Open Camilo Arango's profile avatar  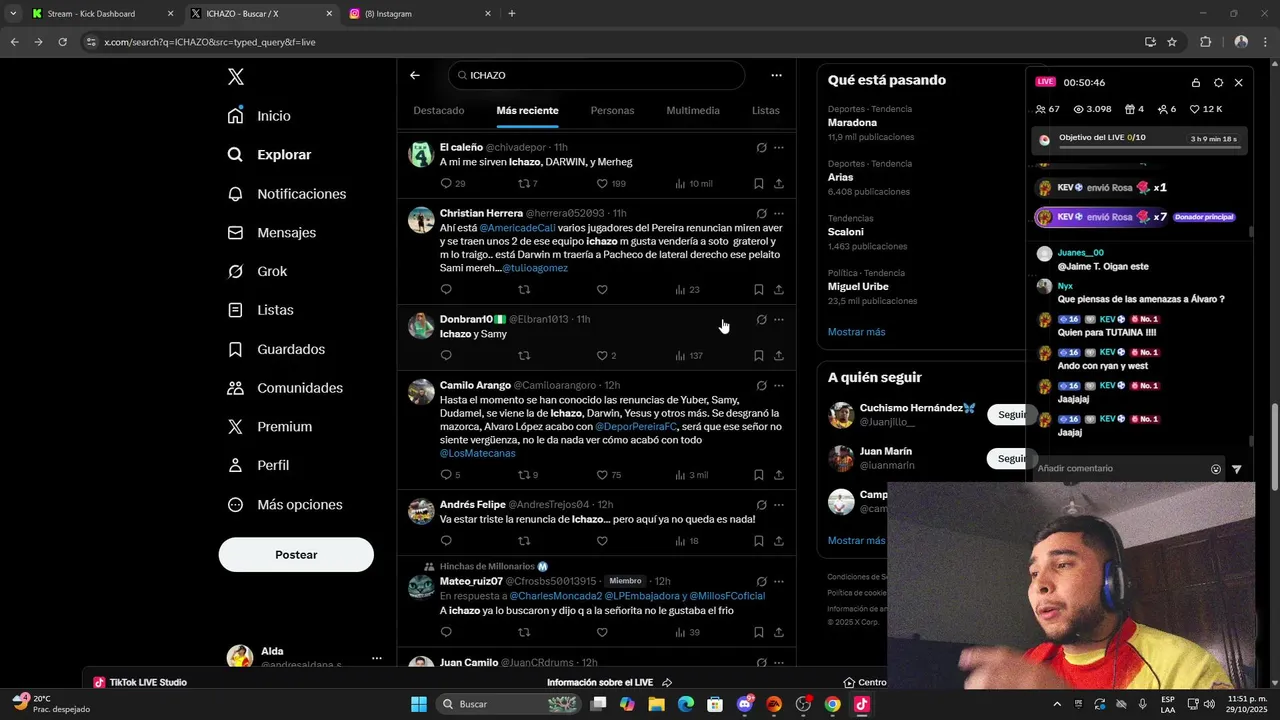[421, 392]
